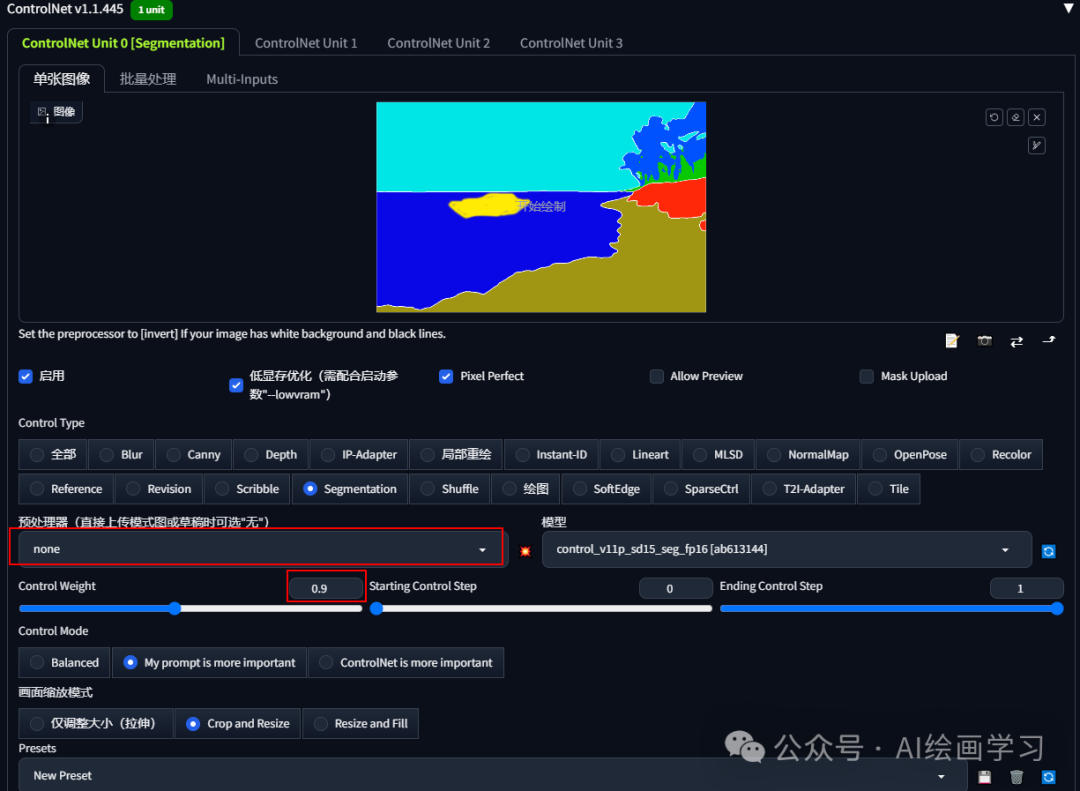The image size is (1080, 791).
Task: Select the Tile control type
Action: coord(889,489)
